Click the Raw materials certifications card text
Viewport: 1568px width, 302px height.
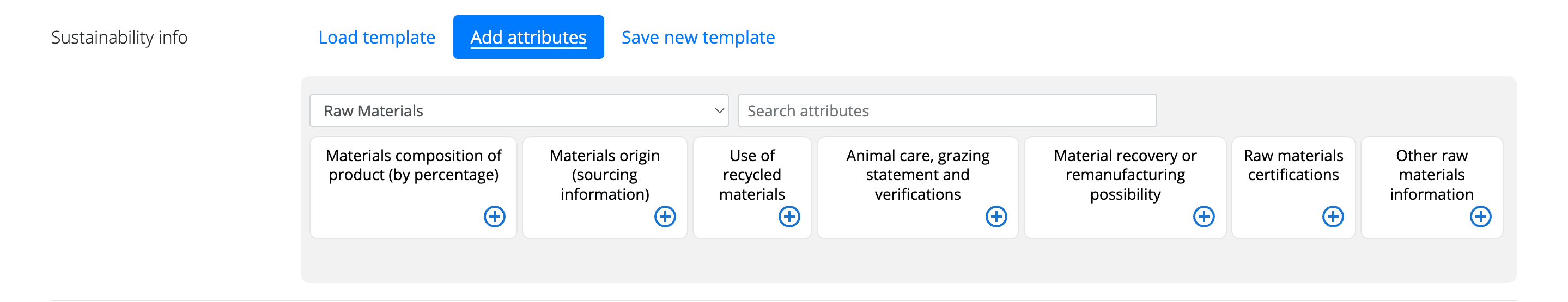[x=1293, y=165]
